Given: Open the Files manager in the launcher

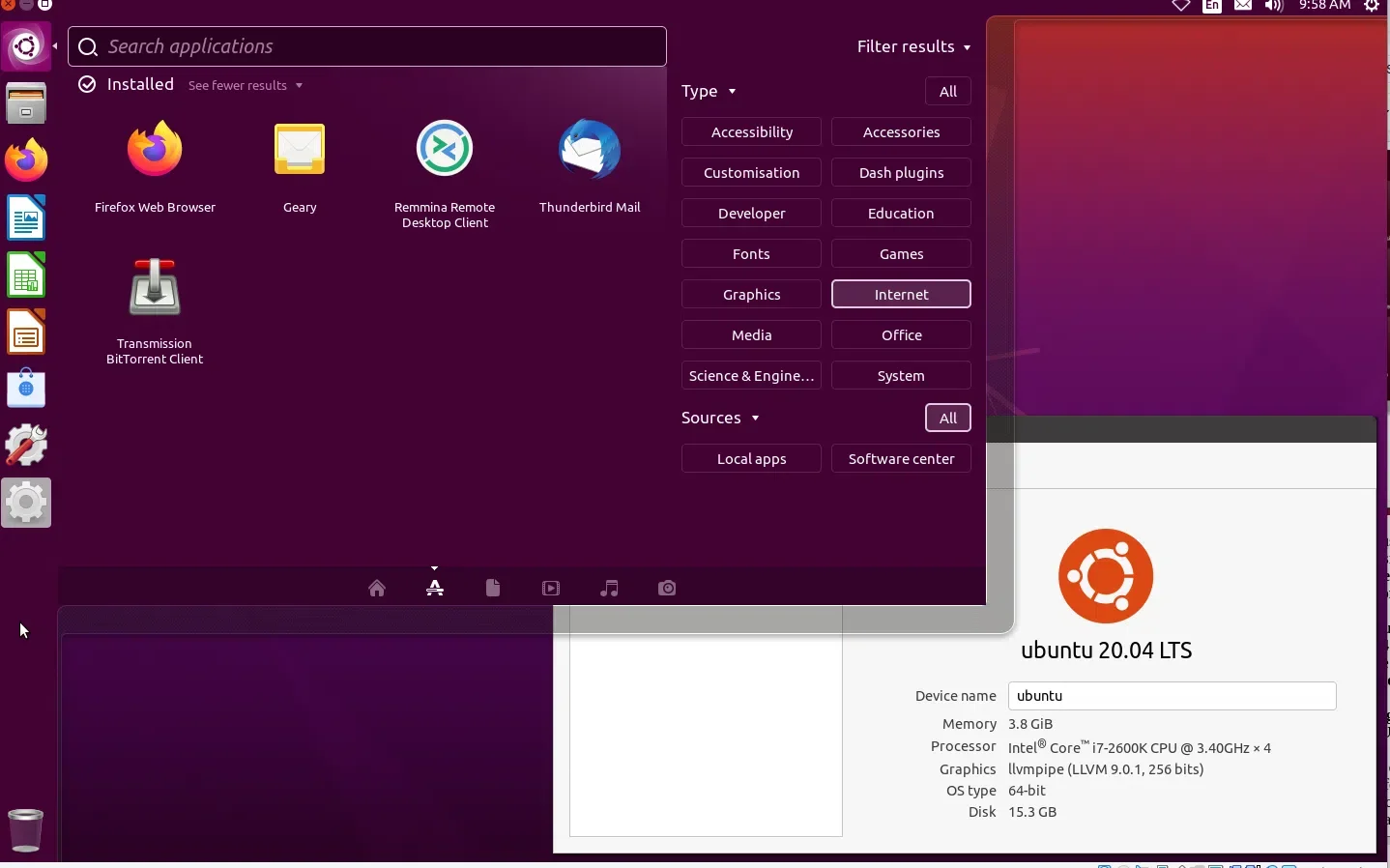Looking at the screenshot, I should (x=26, y=102).
